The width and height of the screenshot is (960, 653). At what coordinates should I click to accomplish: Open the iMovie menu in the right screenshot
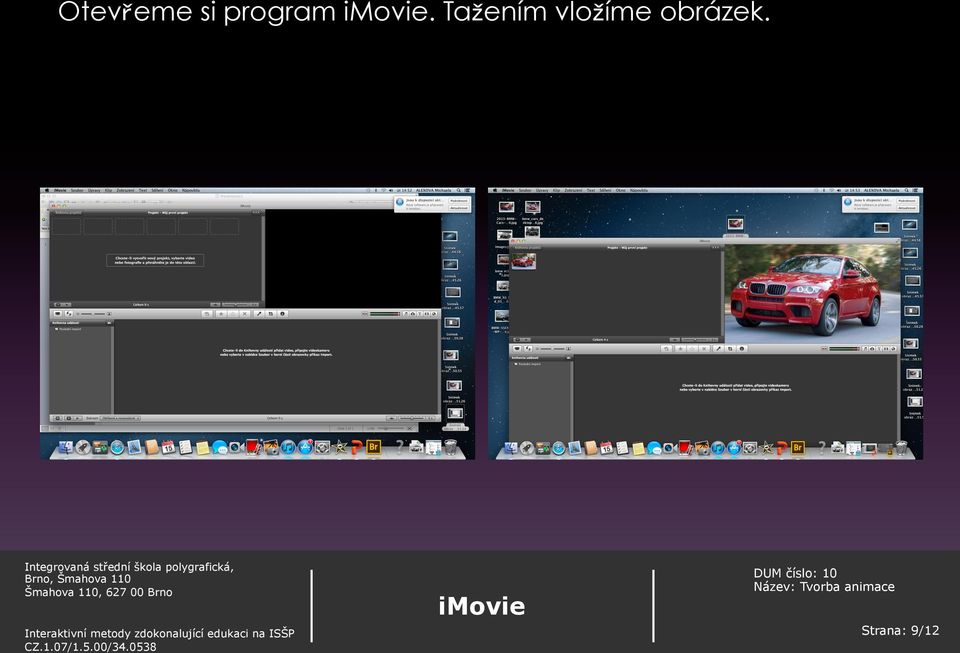[x=508, y=190]
